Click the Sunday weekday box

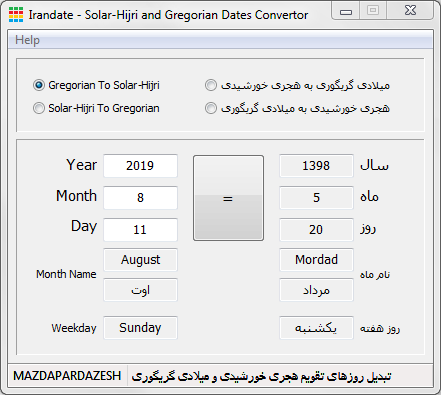click(140, 328)
